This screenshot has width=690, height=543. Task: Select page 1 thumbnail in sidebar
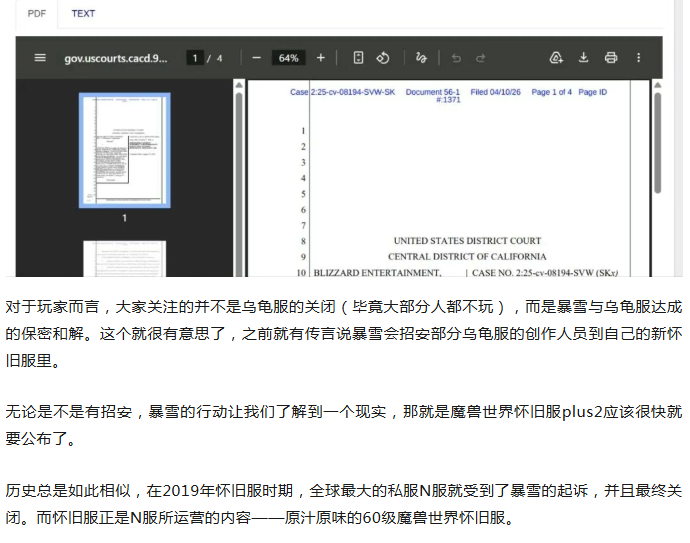tap(125, 150)
